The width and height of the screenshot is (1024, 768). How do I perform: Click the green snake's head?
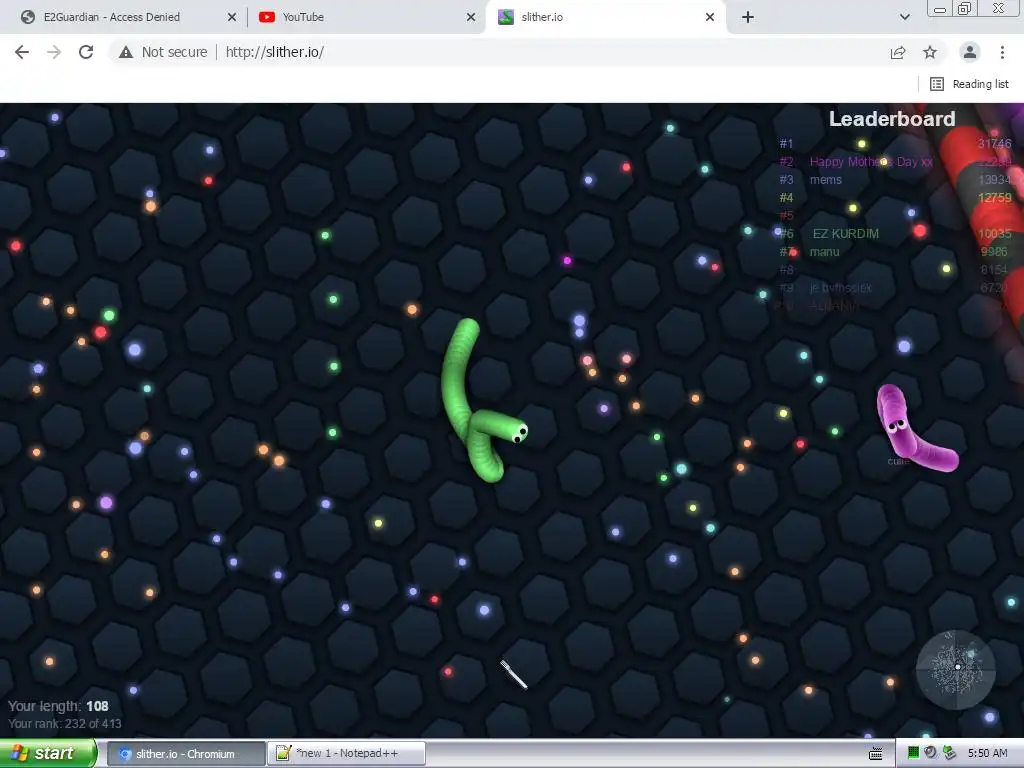(519, 431)
